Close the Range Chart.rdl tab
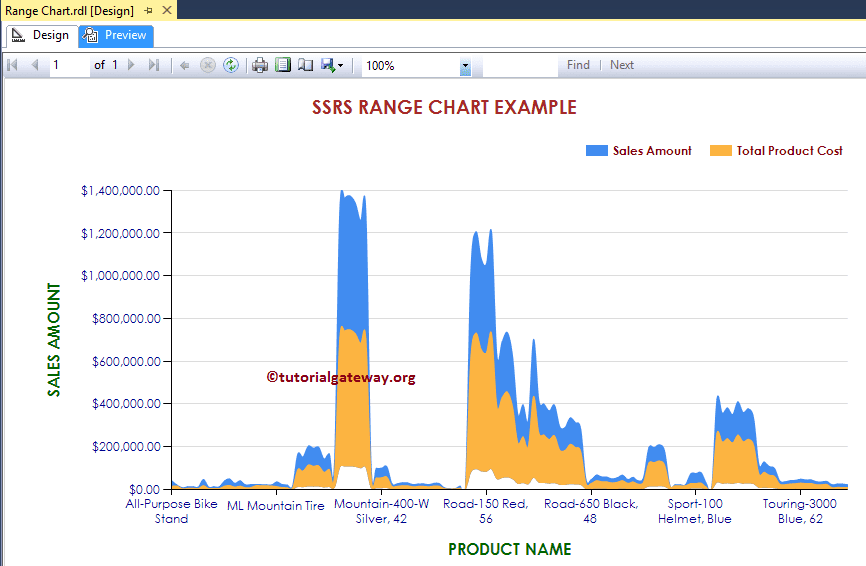This screenshot has width=866, height=566. (x=167, y=10)
